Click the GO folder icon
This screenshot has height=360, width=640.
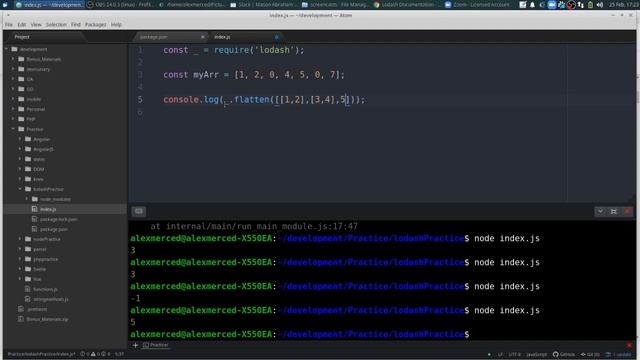point(21,89)
